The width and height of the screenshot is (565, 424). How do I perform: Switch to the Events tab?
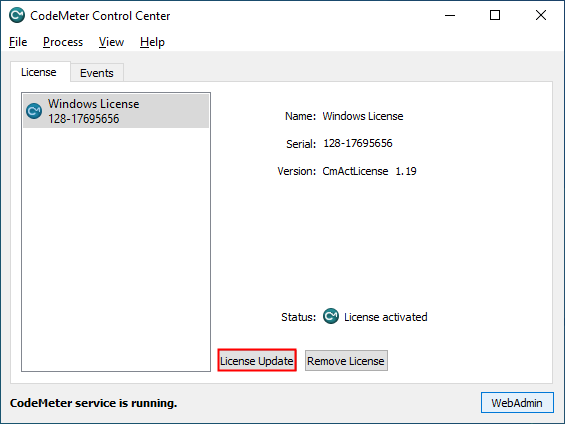[97, 73]
